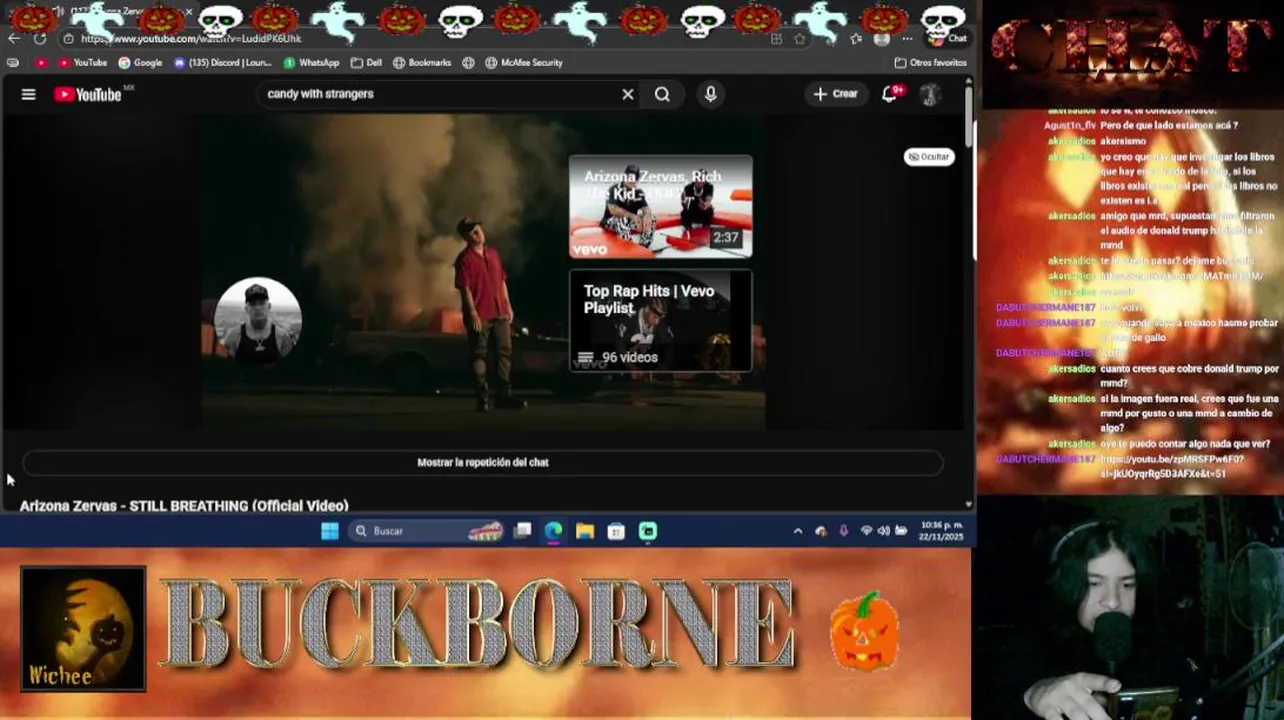Expand the Dell bookmarks folder
Screen dimensions: 1284x720
[x=366, y=62]
